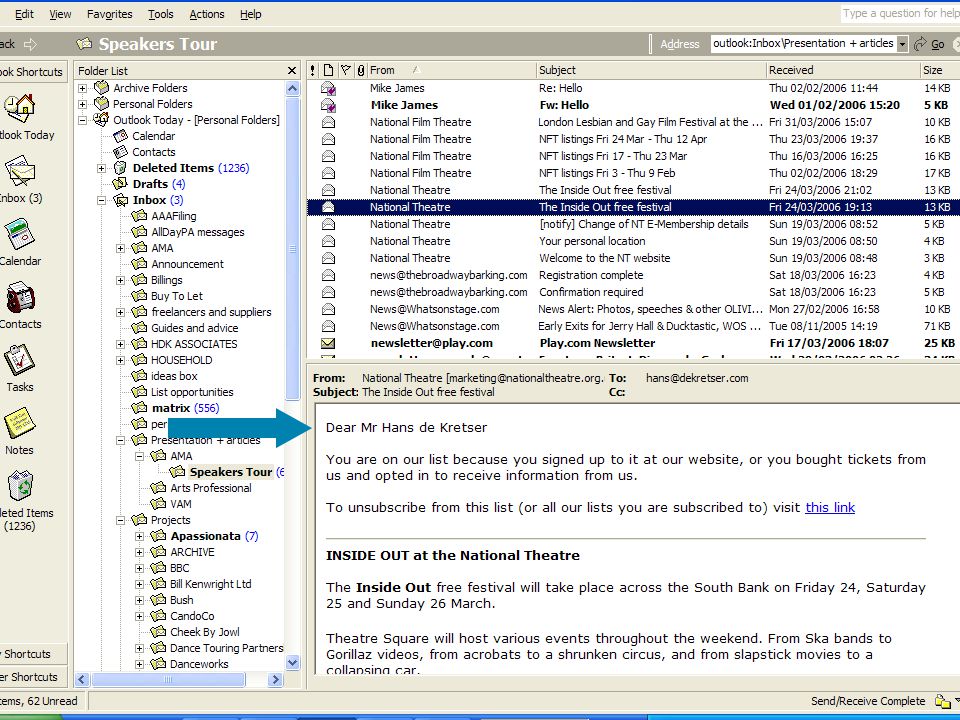Sort by the Attachment paperclip column
The height and width of the screenshot is (720, 960).
[361, 70]
